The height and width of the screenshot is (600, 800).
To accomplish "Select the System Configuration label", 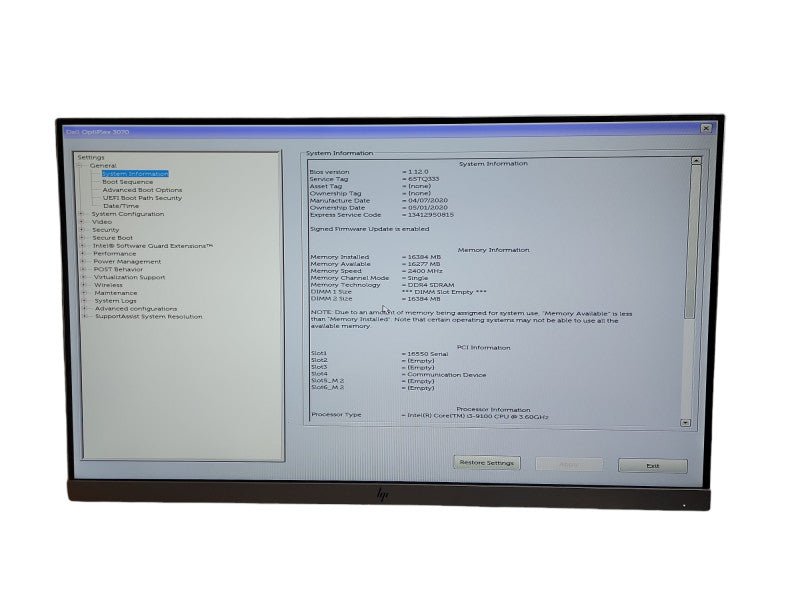I will pyautogui.click(x=128, y=214).
